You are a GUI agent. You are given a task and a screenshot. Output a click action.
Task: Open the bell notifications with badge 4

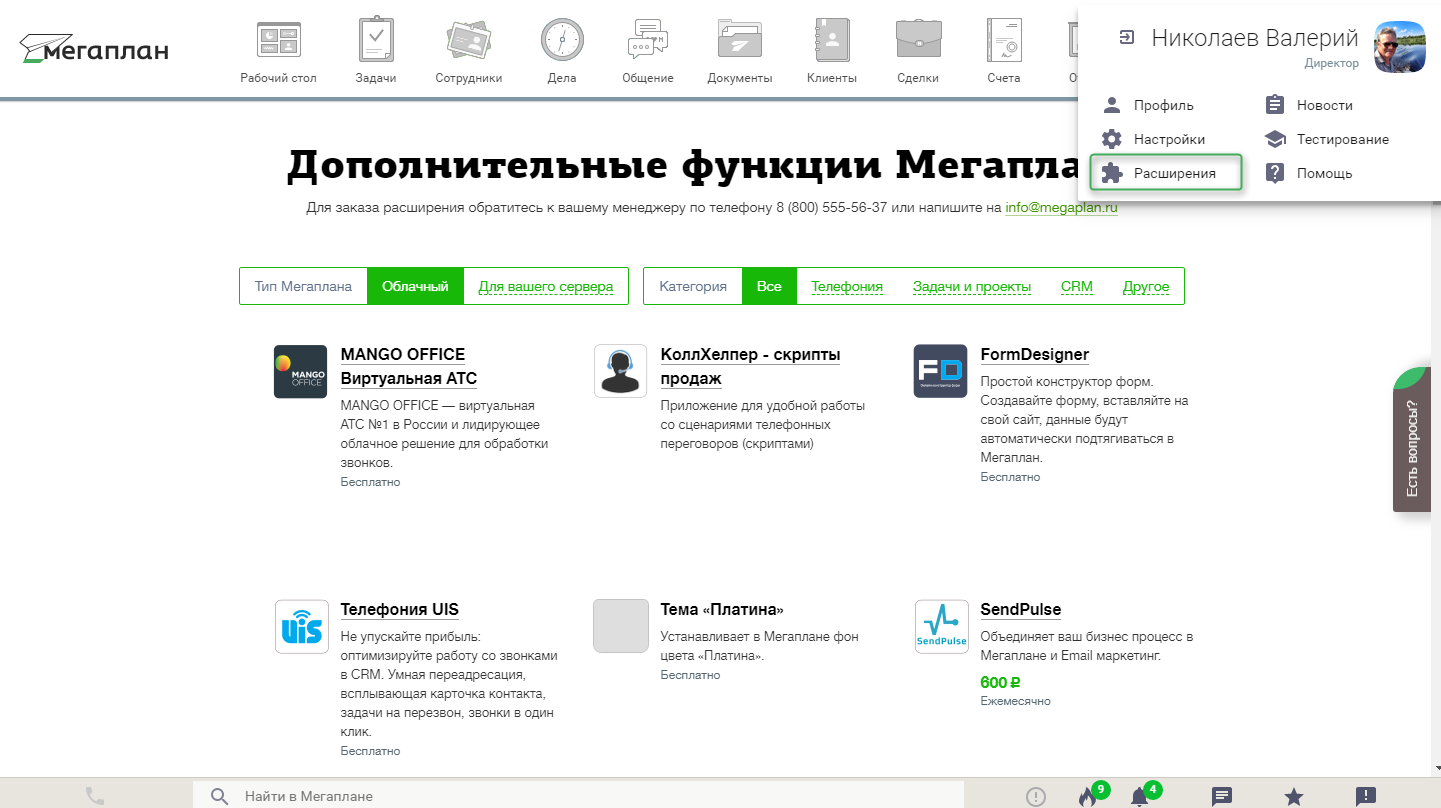point(1139,796)
